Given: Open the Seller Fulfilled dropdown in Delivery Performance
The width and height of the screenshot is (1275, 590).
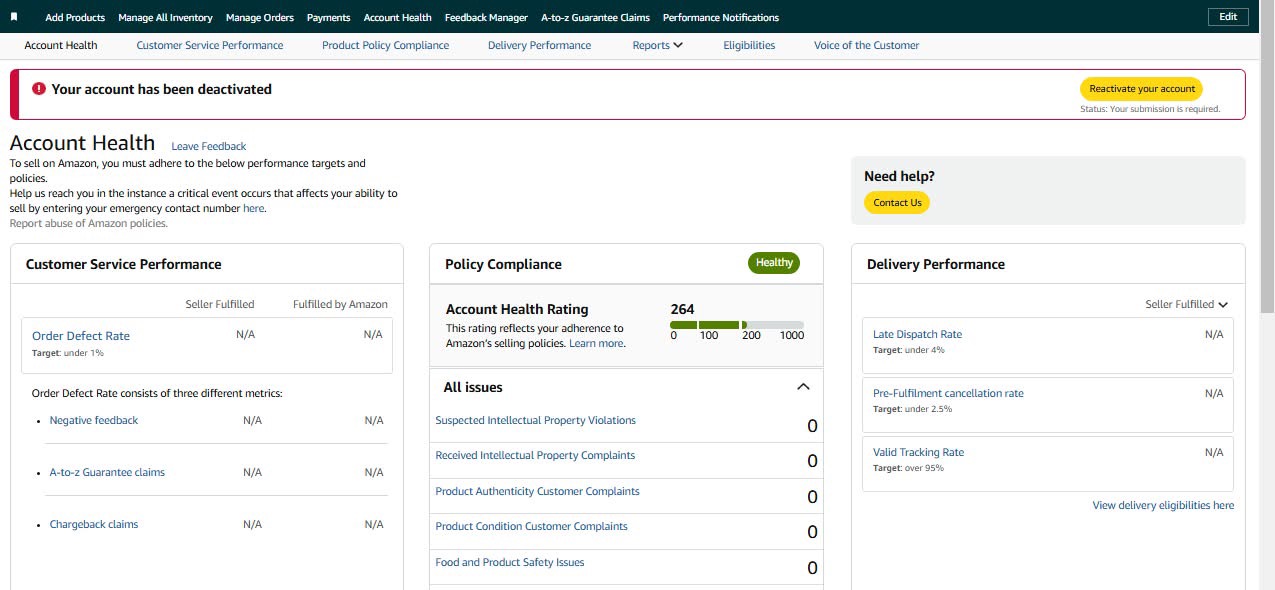Looking at the screenshot, I should click(x=1187, y=304).
